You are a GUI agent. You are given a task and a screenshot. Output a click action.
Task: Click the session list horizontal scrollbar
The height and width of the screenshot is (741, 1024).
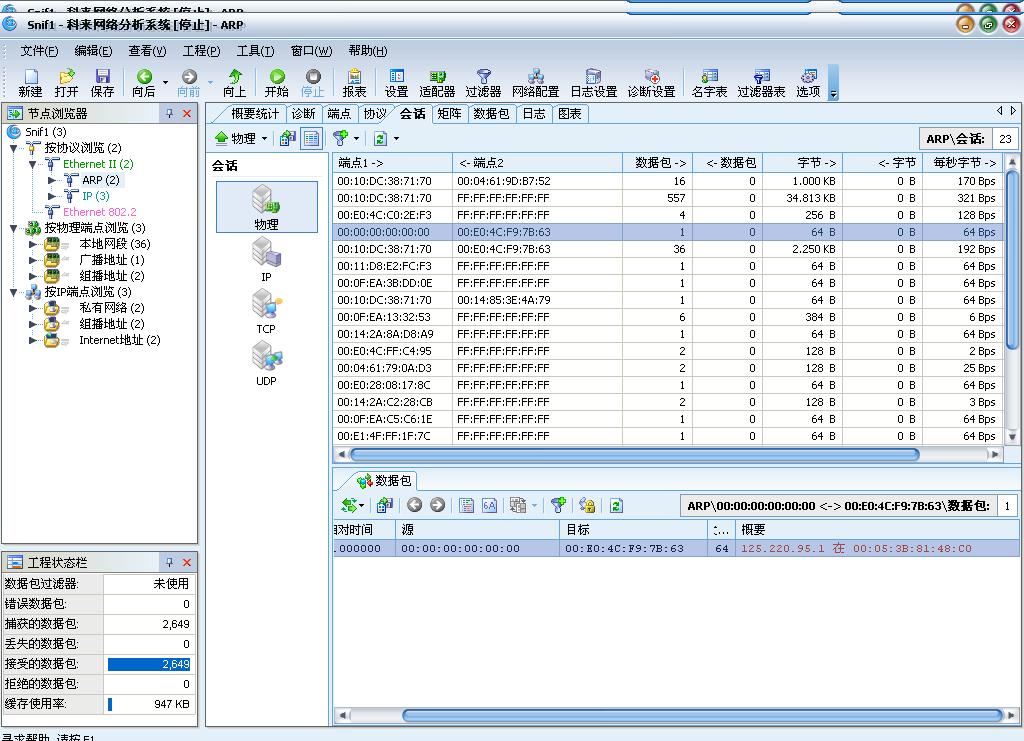634,454
